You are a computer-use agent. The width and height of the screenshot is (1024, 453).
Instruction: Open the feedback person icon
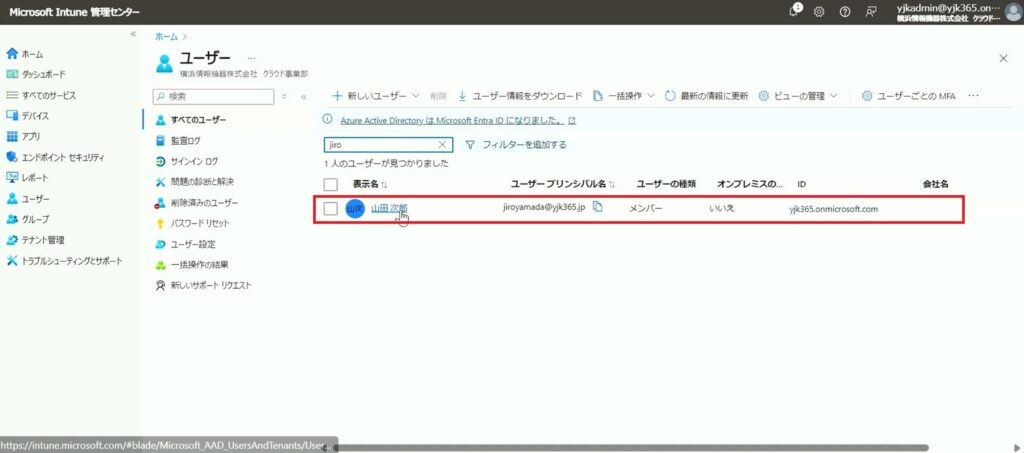871,12
